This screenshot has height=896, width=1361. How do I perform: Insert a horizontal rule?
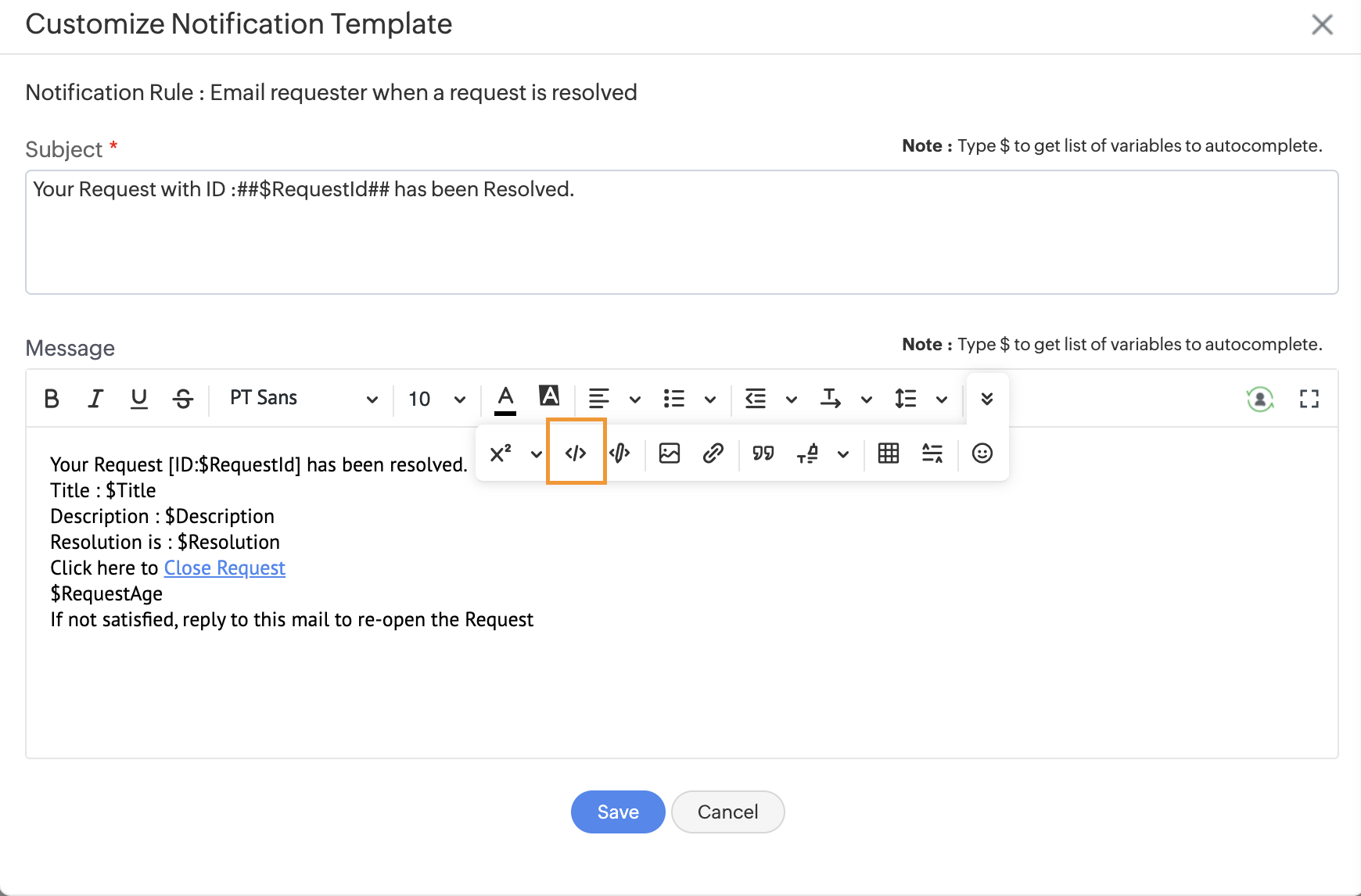[932, 453]
